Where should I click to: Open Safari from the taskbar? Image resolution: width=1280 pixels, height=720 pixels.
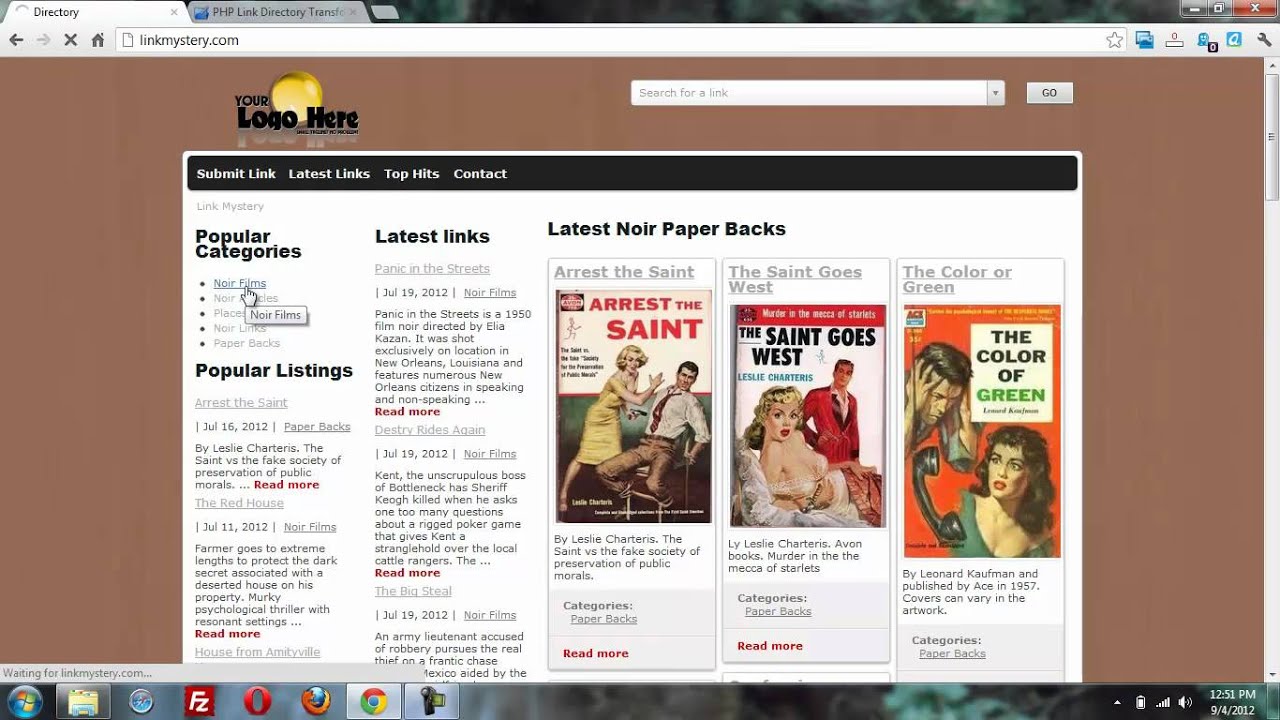141,701
